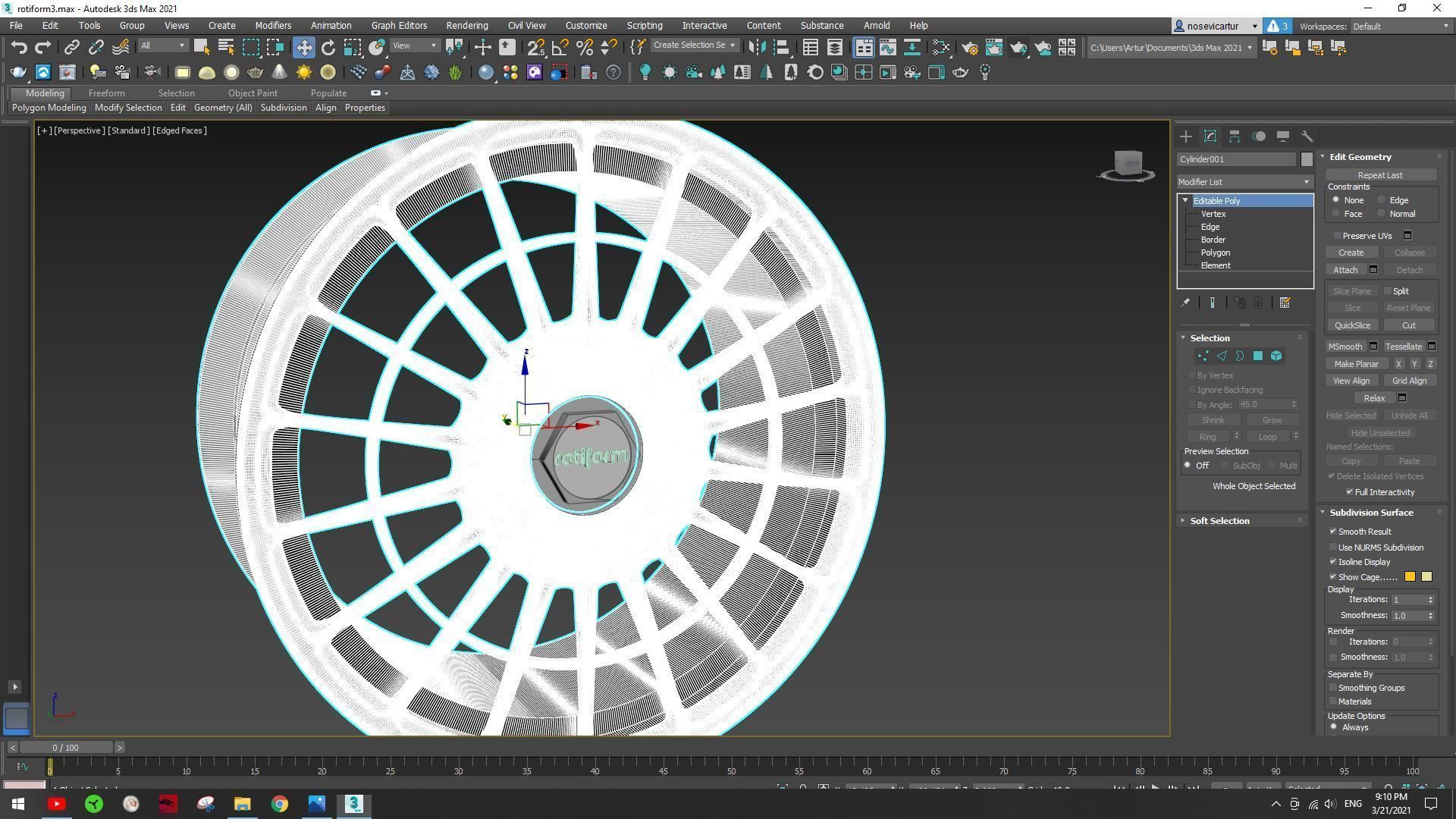
Task: Click the Undo arrow icon
Action: pyautogui.click(x=19, y=47)
